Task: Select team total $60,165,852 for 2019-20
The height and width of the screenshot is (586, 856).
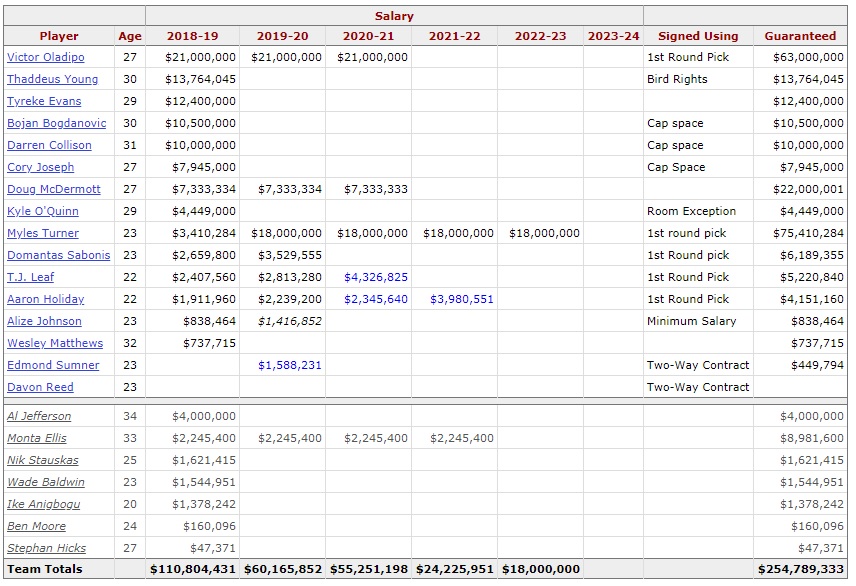Action: [x=283, y=569]
